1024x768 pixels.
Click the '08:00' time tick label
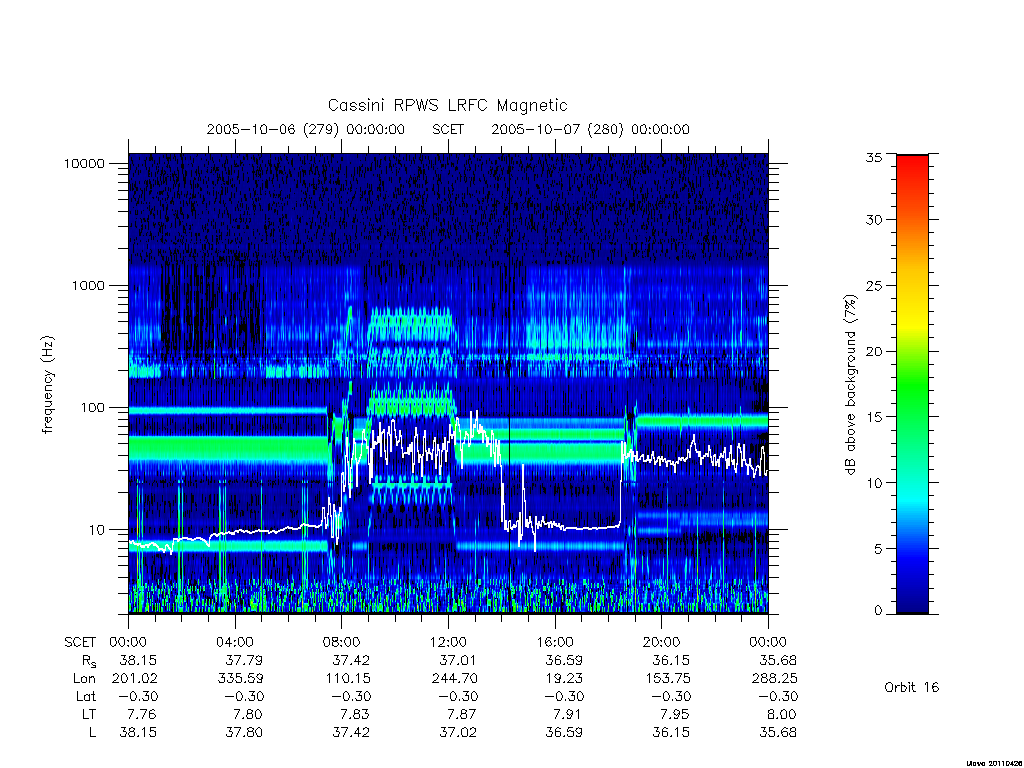(342, 642)
